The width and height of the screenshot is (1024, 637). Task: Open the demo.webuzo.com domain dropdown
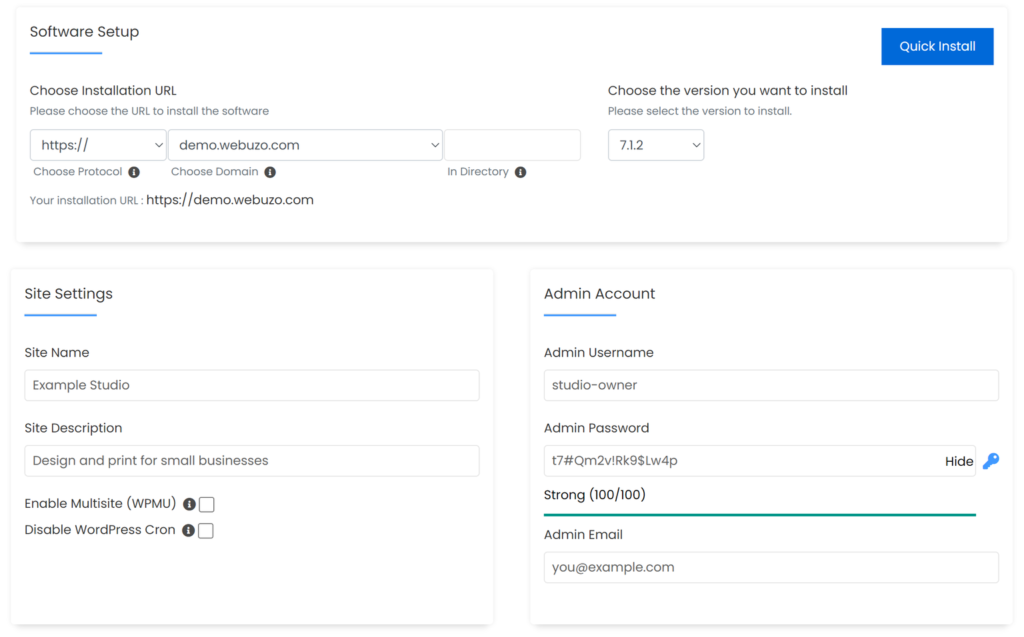click(x=305, y=145)
